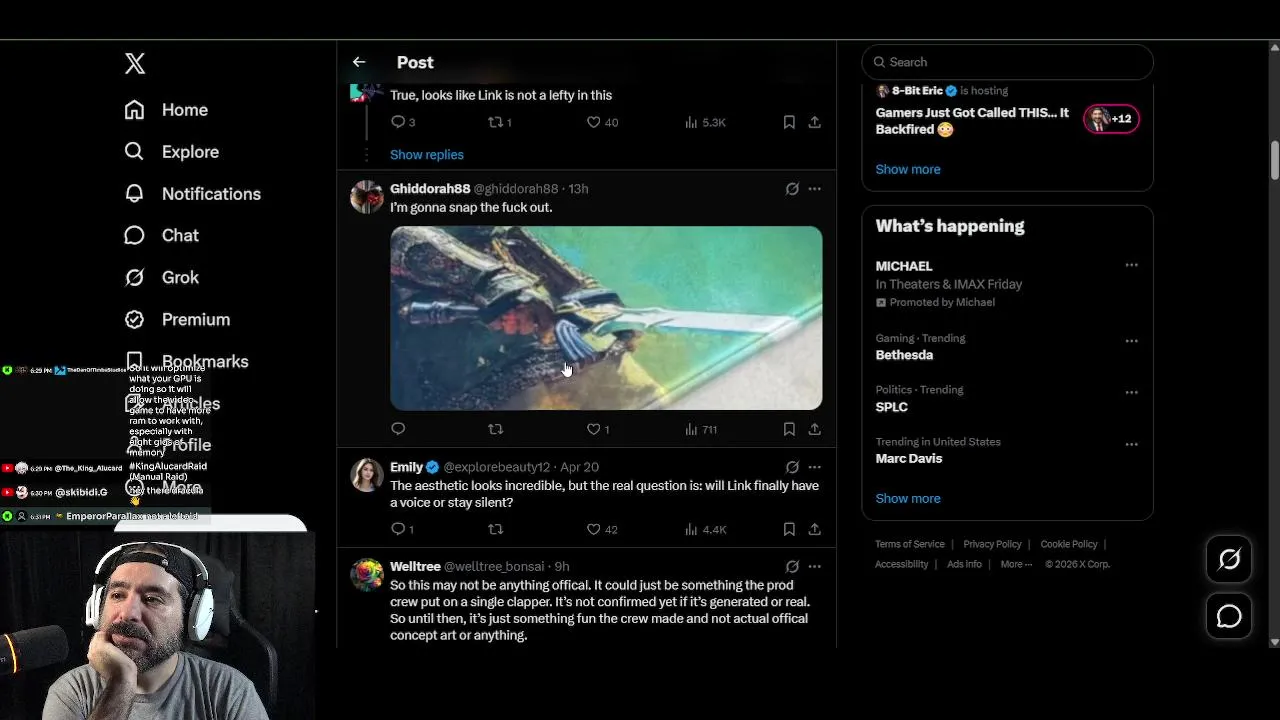Repost Ghiddorah88's sword image post
Image resolution: width=1280 pixels, height=720 pixels.
[495, 429]
